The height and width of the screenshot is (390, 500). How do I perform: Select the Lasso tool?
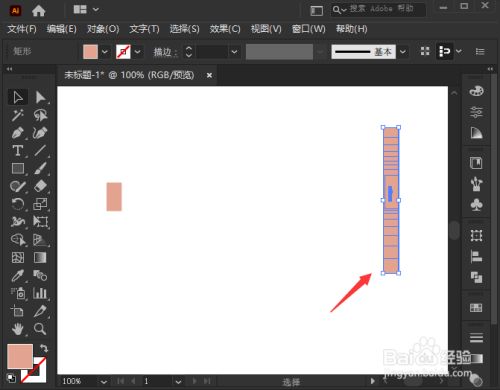click(x=40, y=115)
